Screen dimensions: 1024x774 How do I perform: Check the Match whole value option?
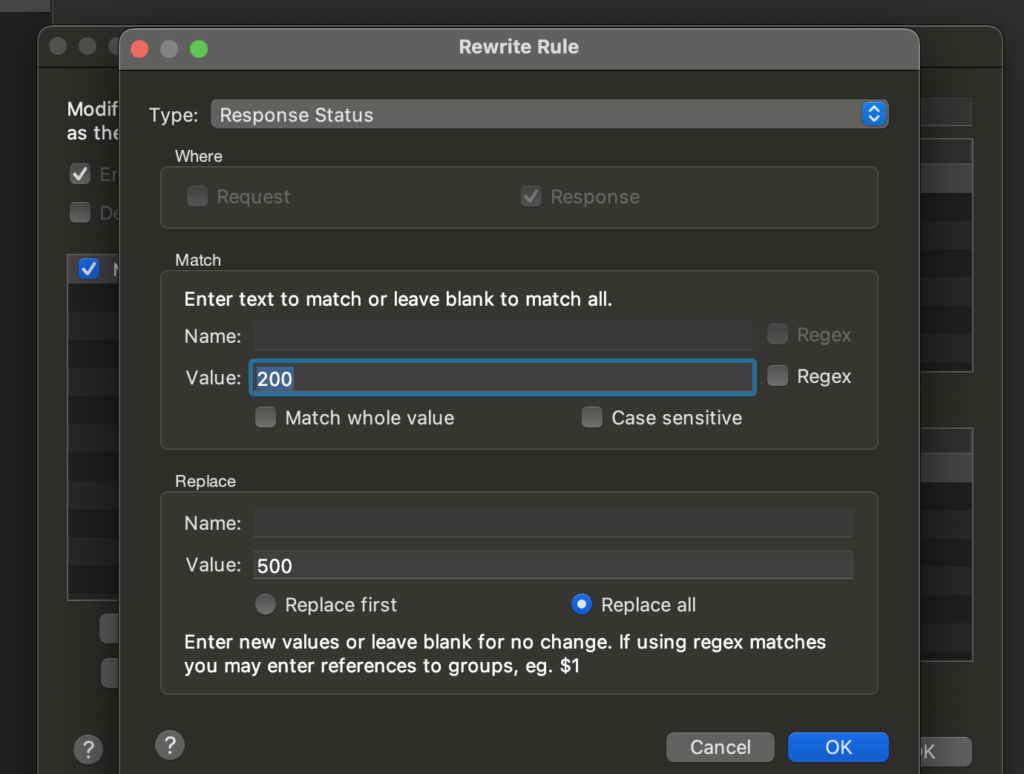tap(266, 418)
